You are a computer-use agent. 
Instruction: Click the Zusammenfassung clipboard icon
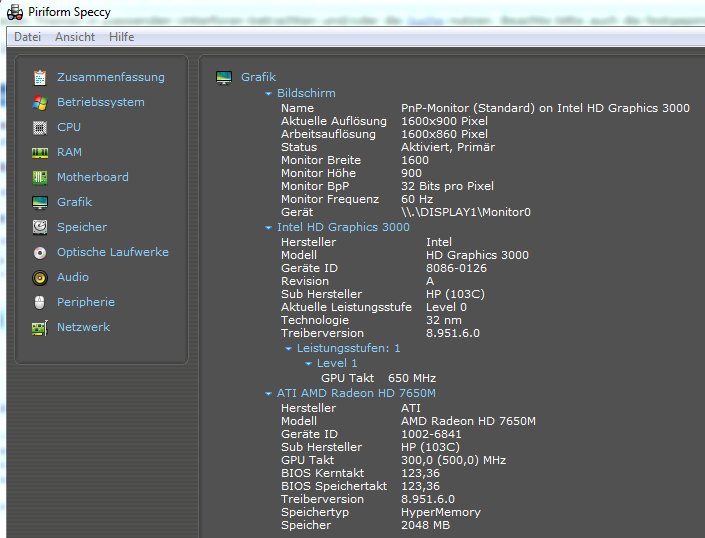click(40, 78)
